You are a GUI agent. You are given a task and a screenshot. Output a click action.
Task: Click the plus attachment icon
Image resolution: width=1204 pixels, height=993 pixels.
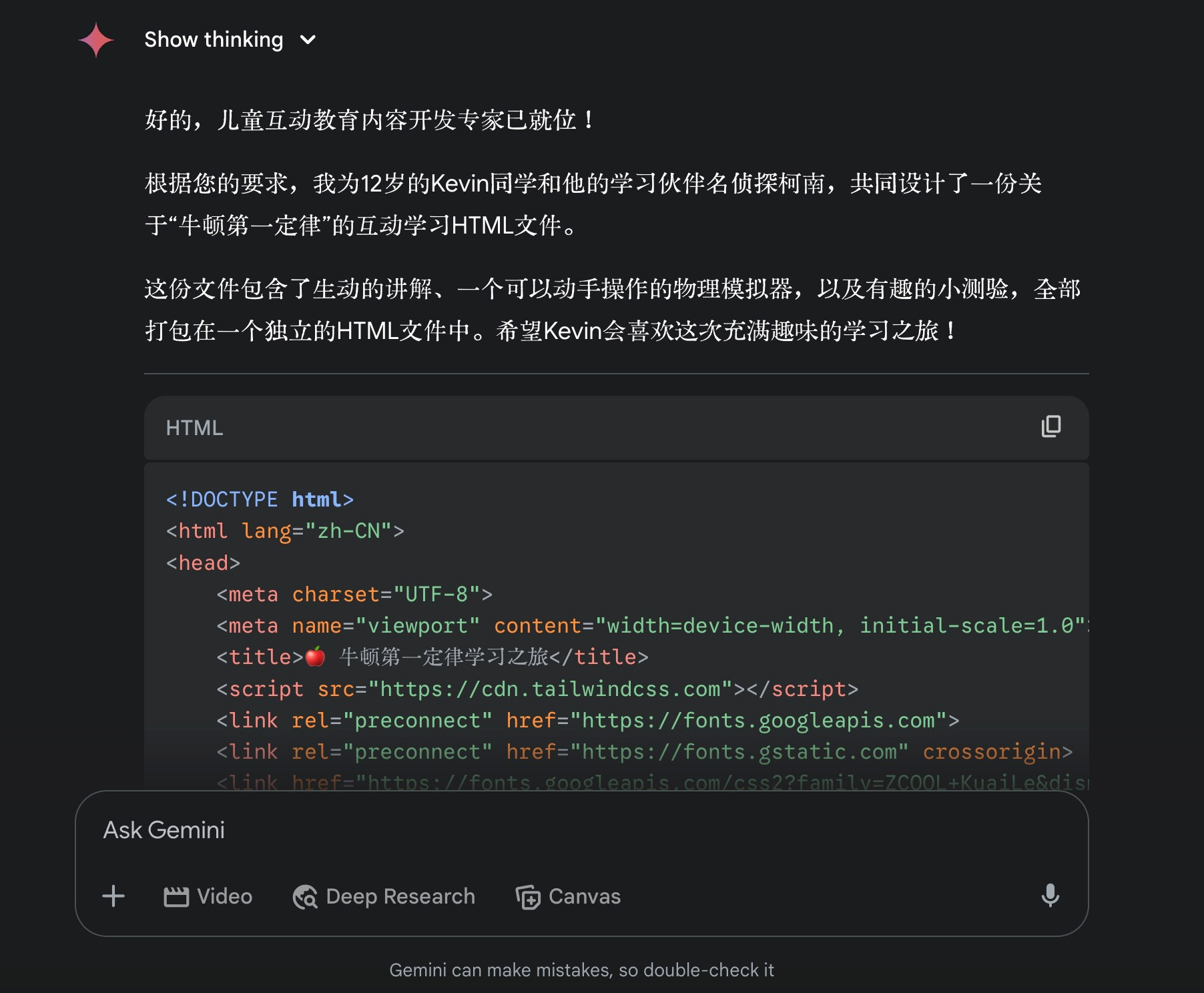coord(113,896)
